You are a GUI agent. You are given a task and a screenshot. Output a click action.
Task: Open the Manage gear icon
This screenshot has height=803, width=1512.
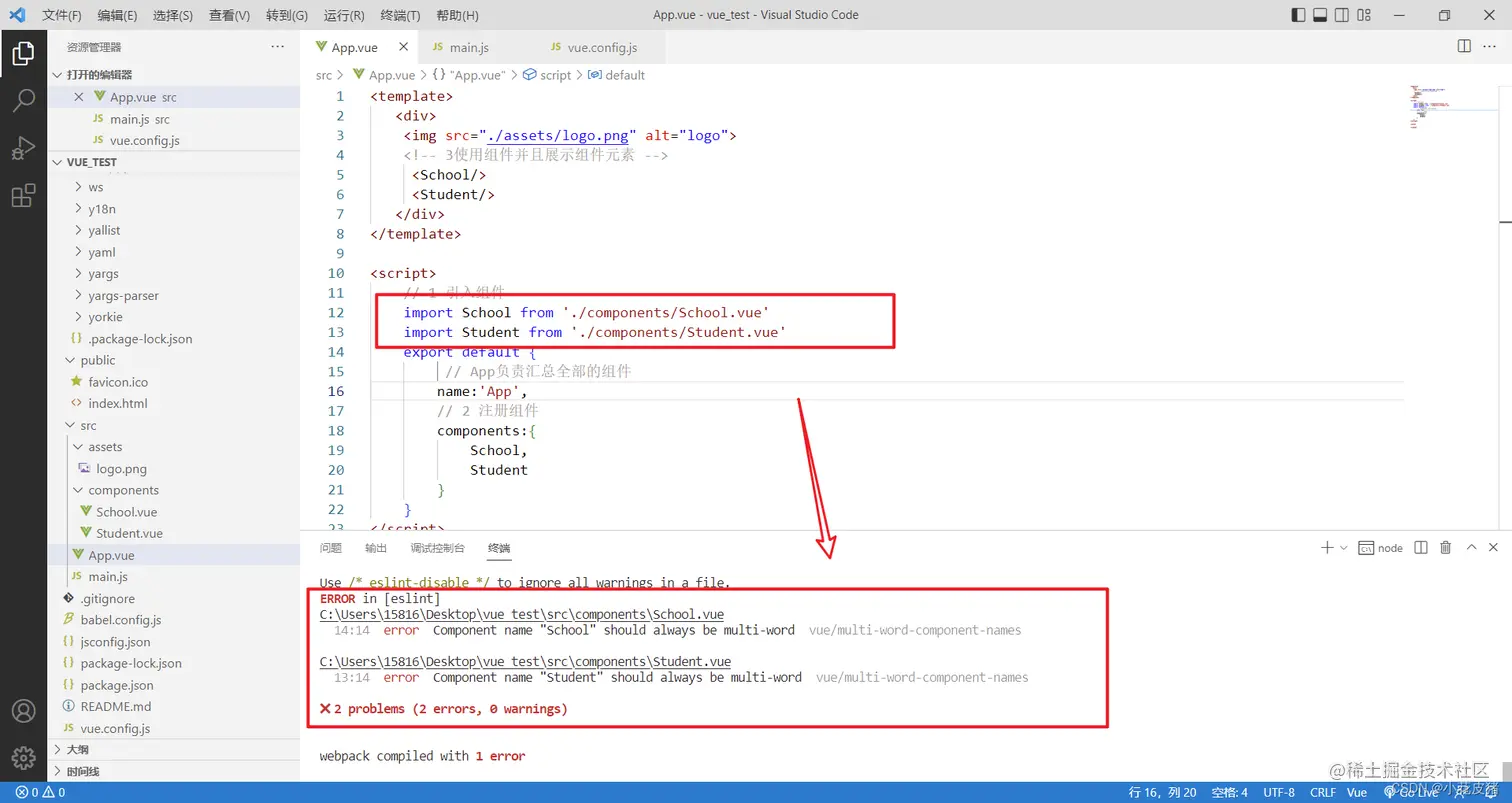pyautogui.click(x=23, y=757)
